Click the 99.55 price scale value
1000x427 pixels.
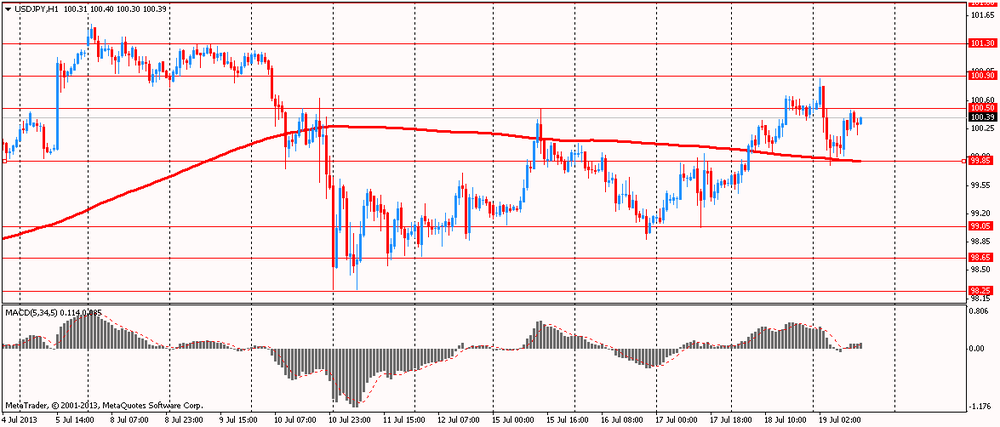click(x=982, y=185)
